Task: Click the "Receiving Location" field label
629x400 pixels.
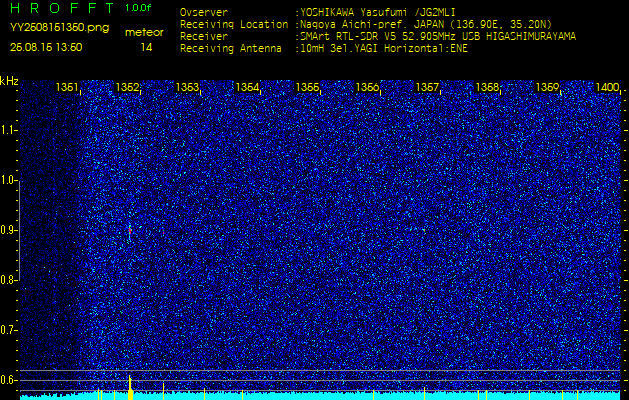Action: pos(234,24)
